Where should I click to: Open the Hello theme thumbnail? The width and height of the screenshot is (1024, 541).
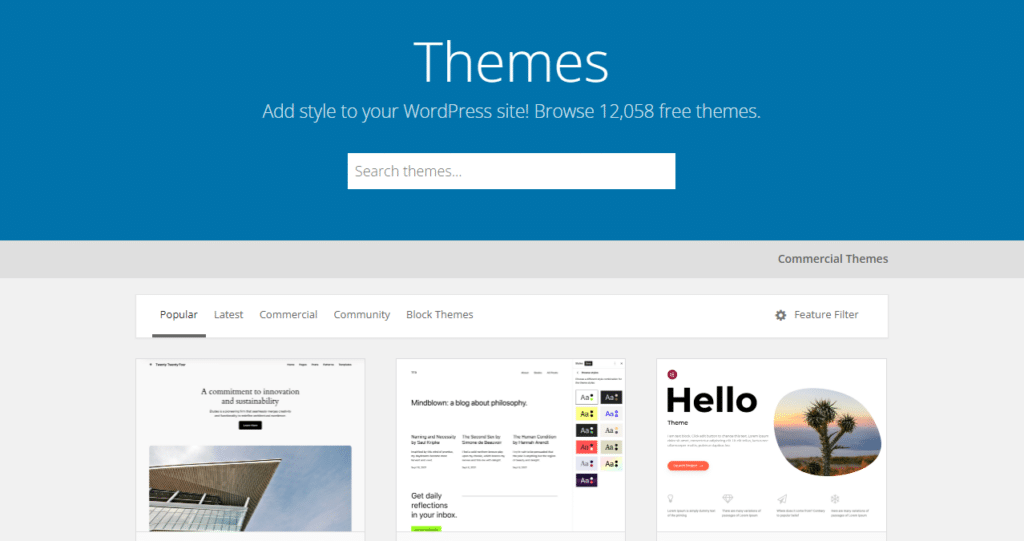[771, 445]
